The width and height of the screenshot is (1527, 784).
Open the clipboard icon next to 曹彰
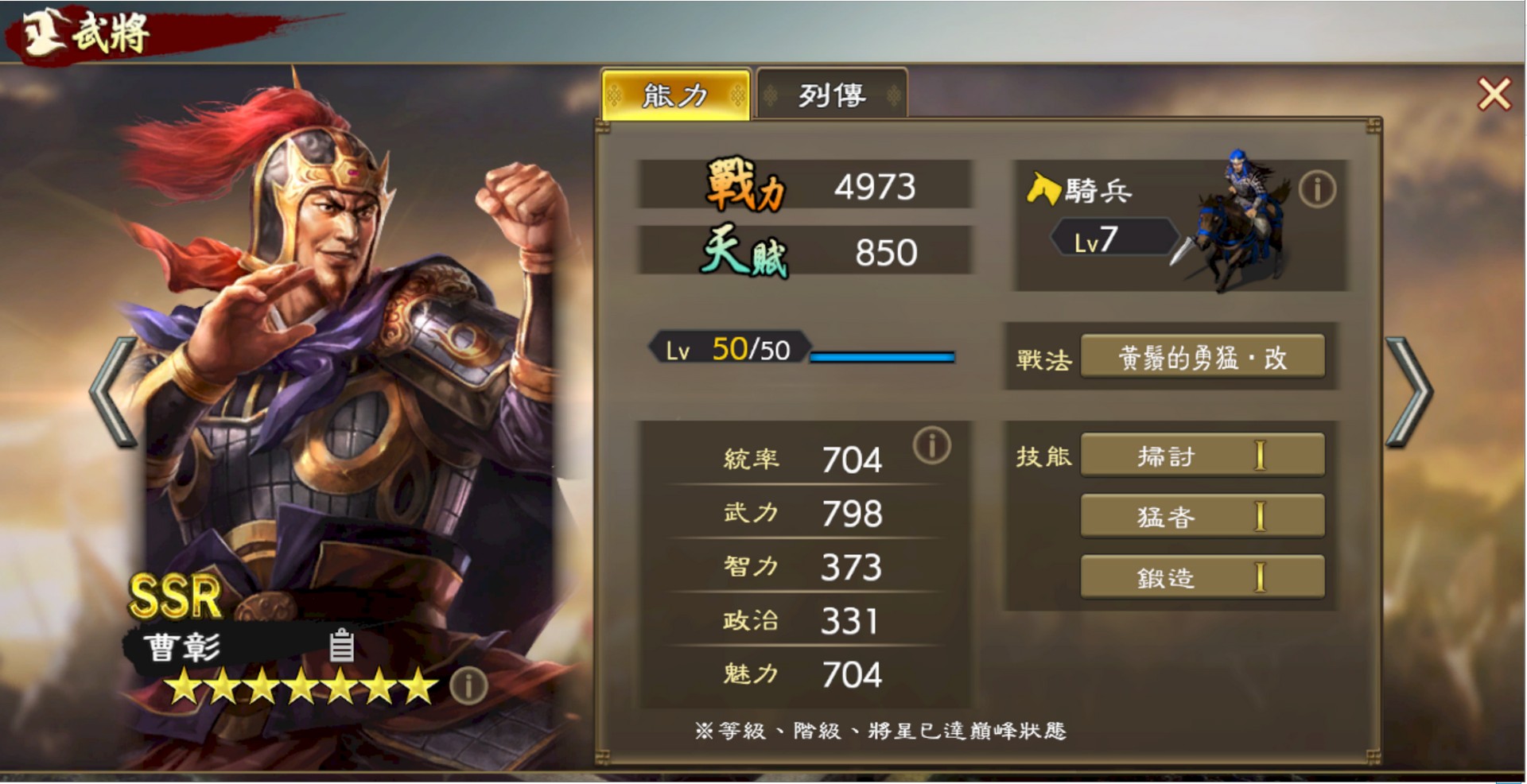click(x=342, y=645)
